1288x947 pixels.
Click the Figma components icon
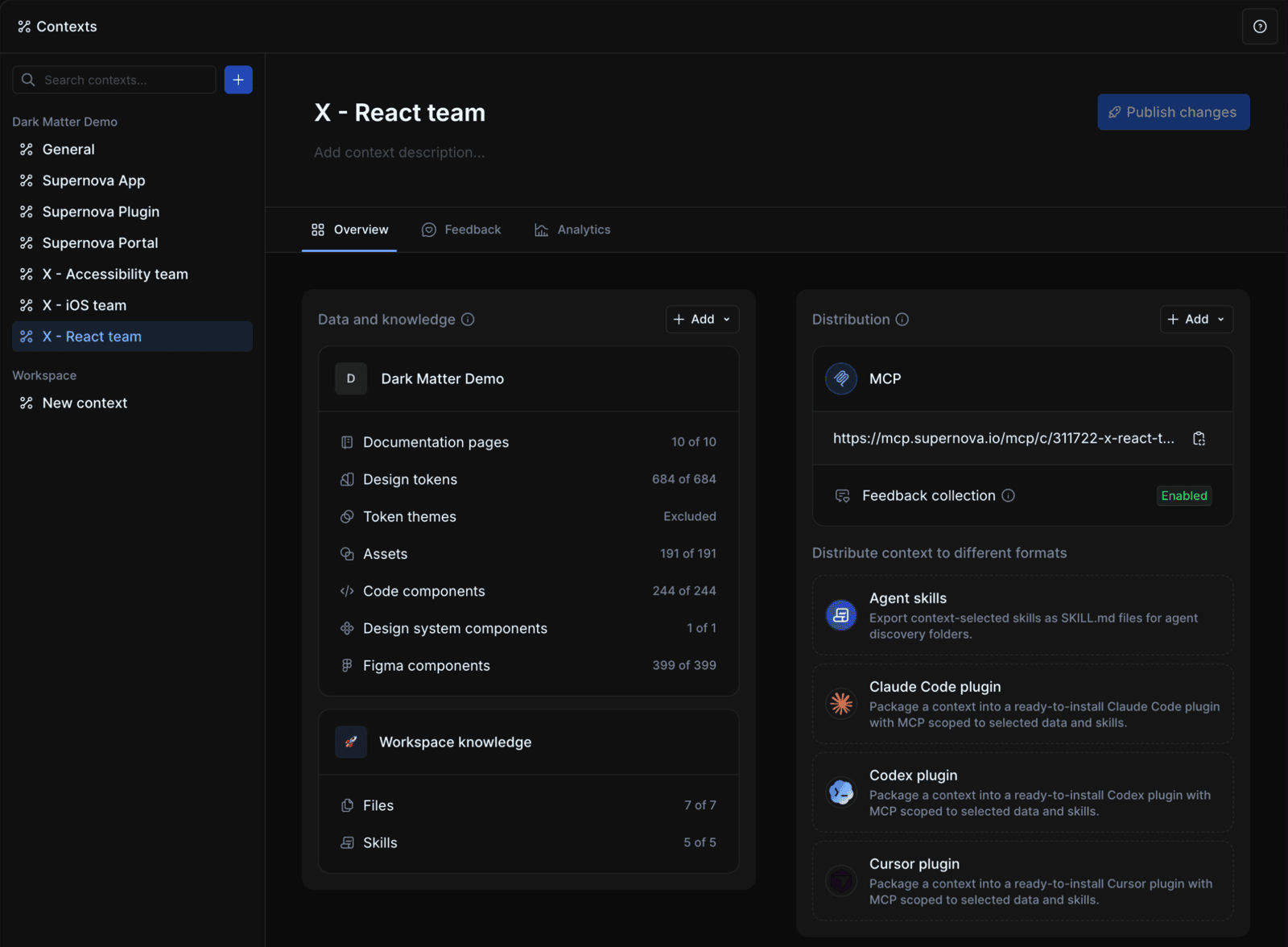pos(347,665)
